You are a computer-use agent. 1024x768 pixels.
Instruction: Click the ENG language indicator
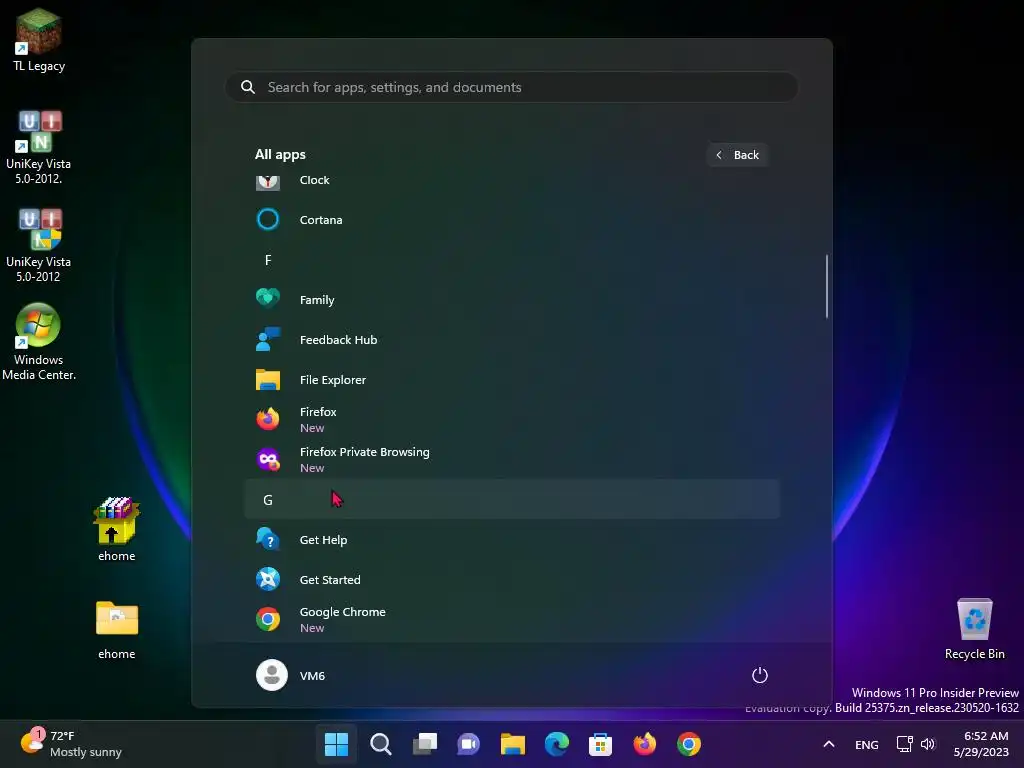[867, 744]
